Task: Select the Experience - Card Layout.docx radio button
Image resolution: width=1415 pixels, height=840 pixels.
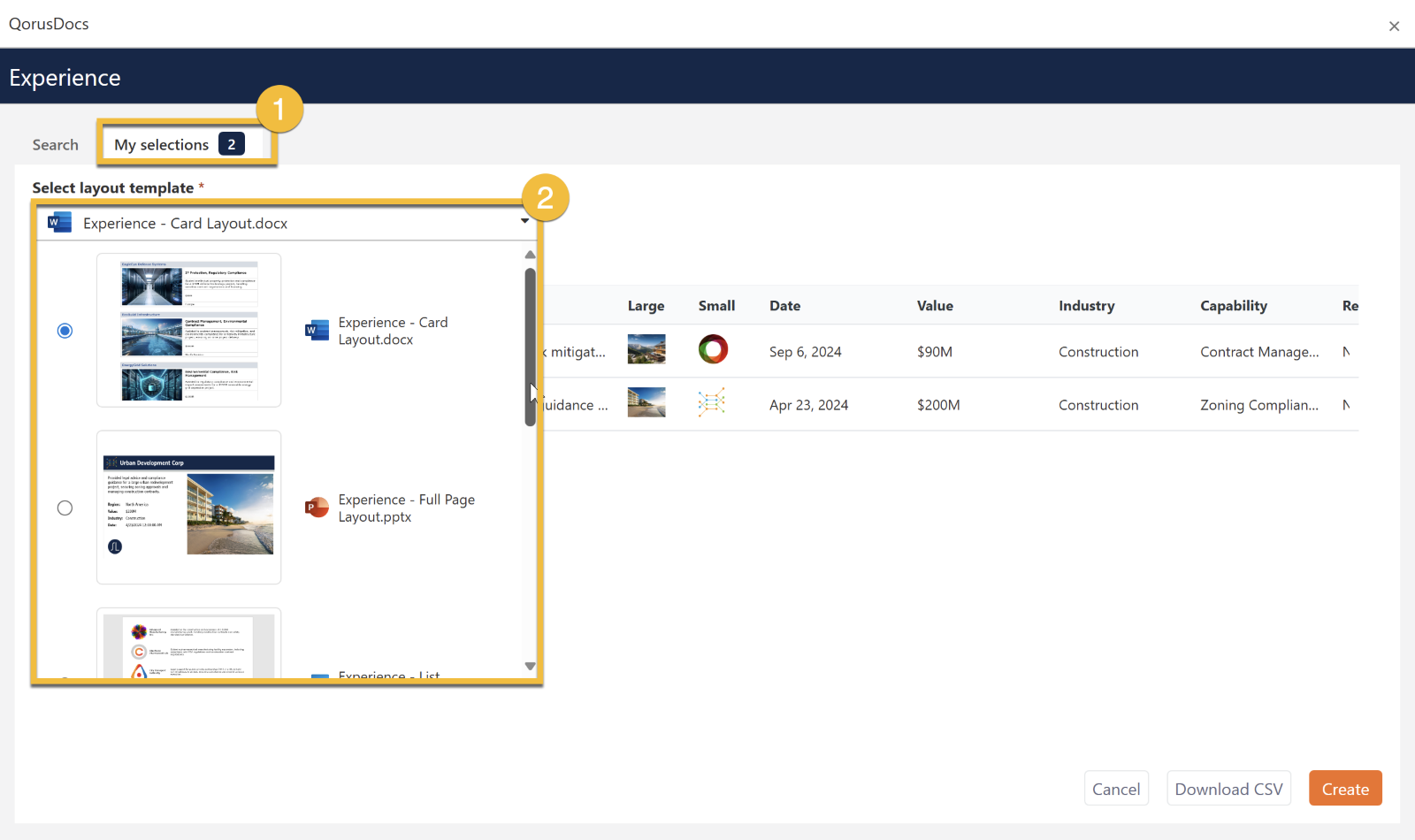Action: 65,331
